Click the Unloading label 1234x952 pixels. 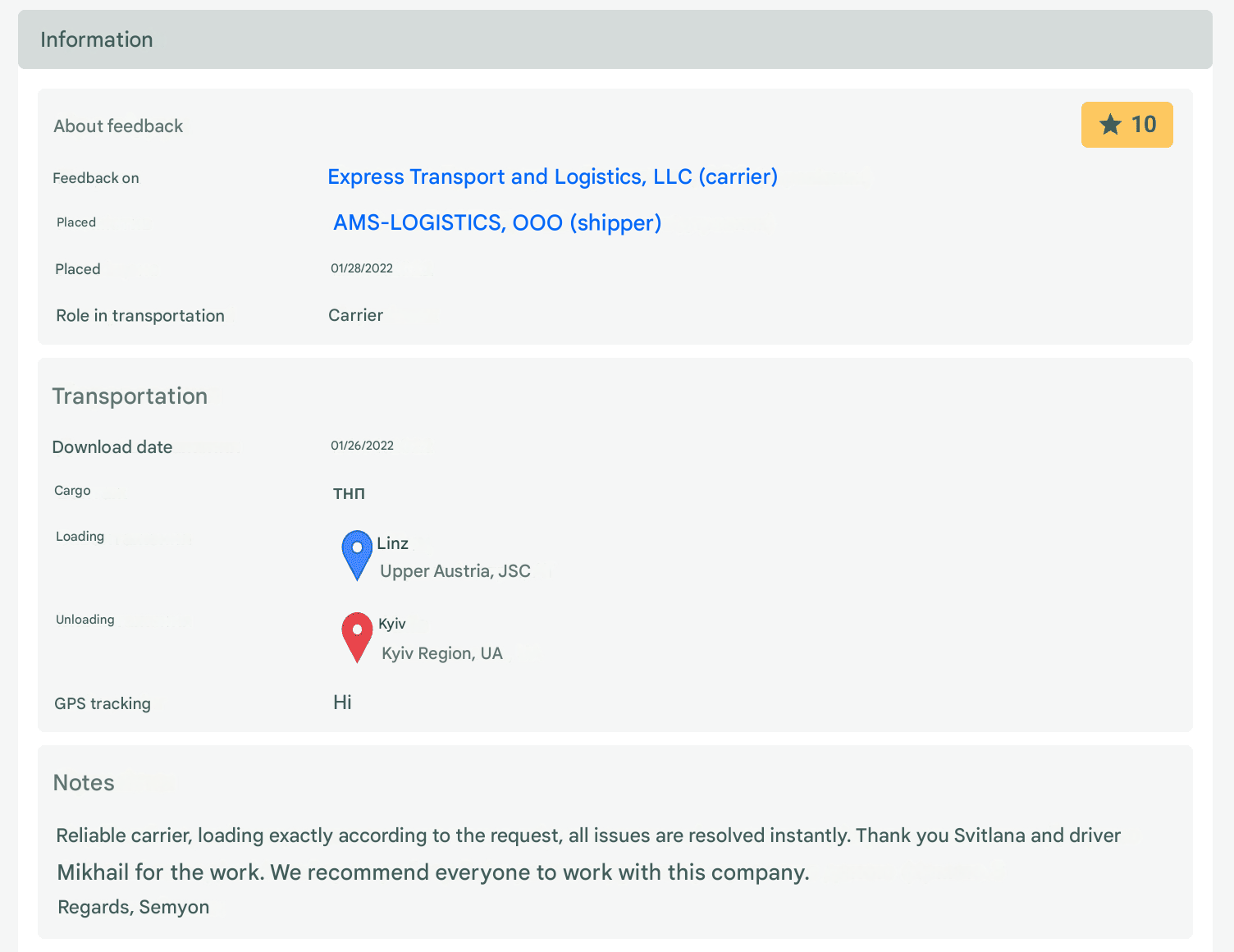[85, 620]
